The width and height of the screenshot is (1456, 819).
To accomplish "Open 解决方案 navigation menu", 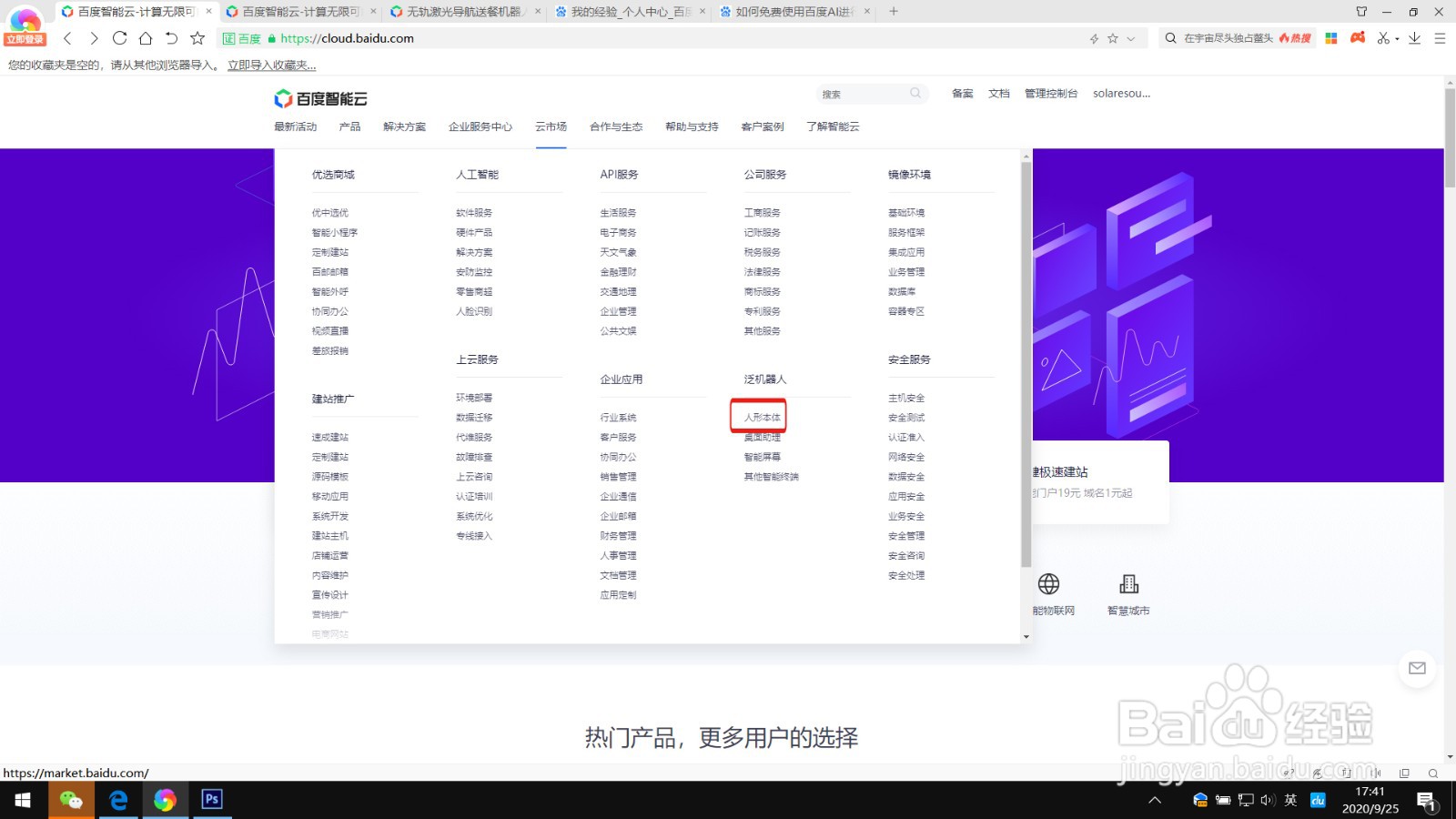I will [404, 126].
